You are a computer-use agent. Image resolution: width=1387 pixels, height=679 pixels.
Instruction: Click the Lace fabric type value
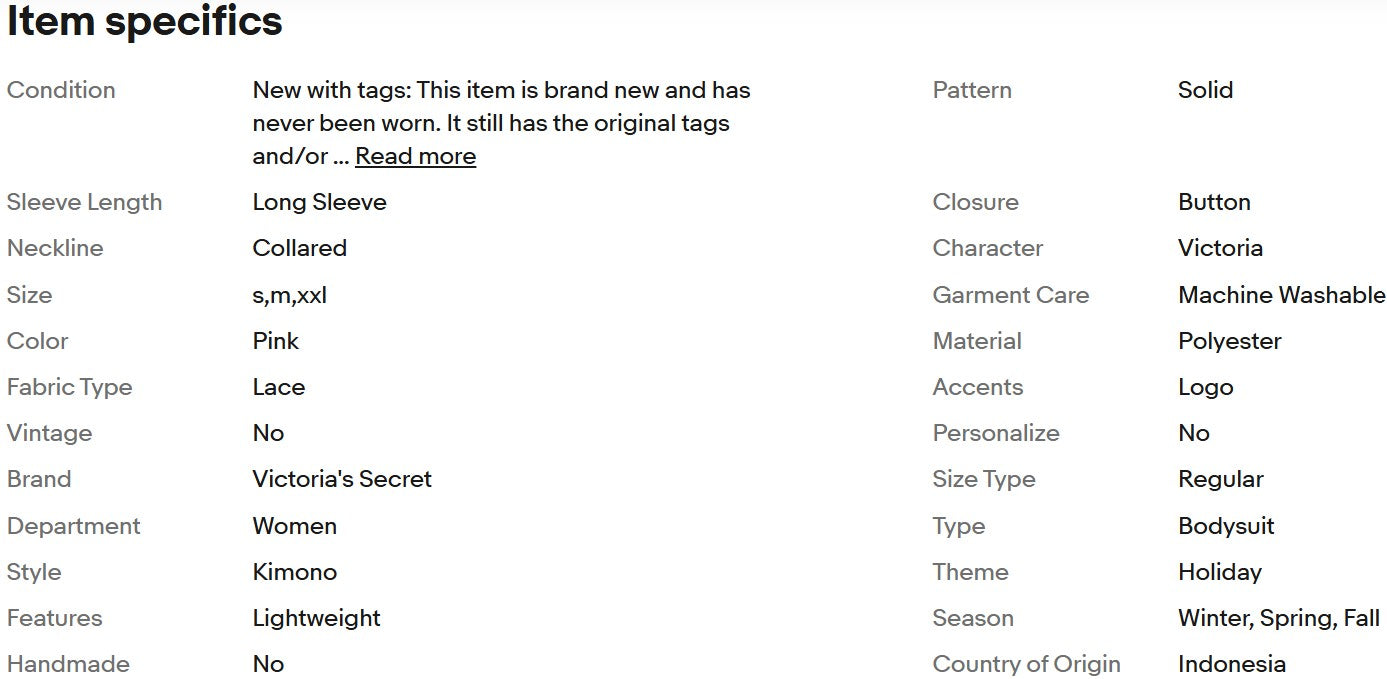click(x=278, y=387)
